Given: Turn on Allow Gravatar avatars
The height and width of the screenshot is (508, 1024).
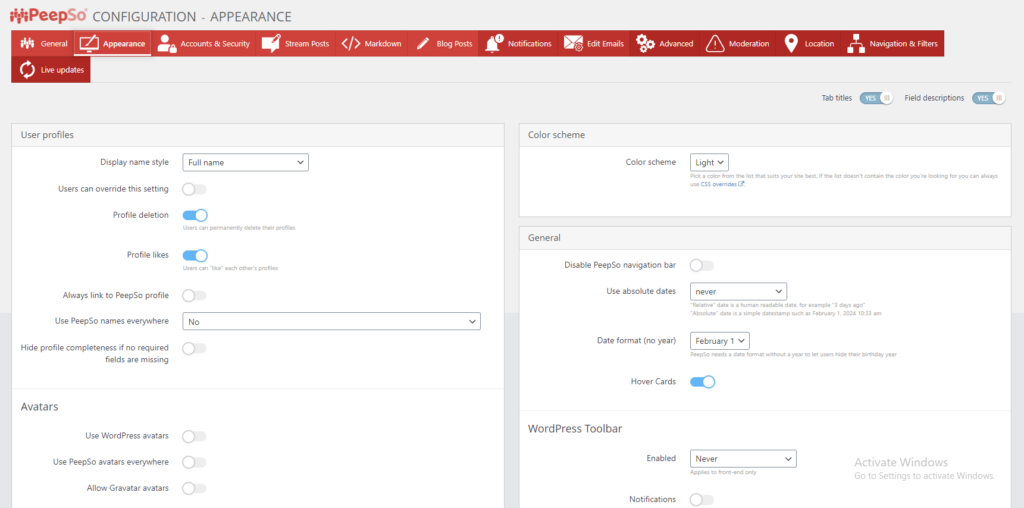Looking at the screenshot, I should pos(194,488).
